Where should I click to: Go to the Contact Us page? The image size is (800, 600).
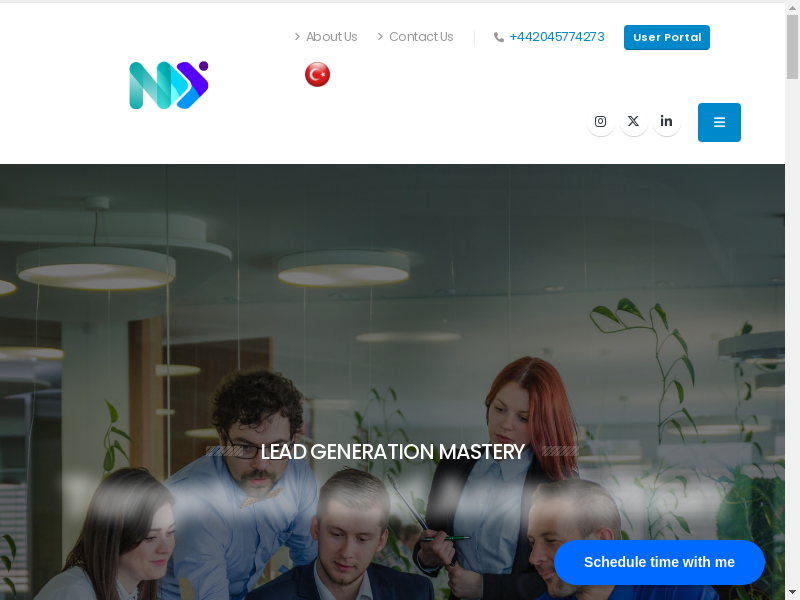421,37
